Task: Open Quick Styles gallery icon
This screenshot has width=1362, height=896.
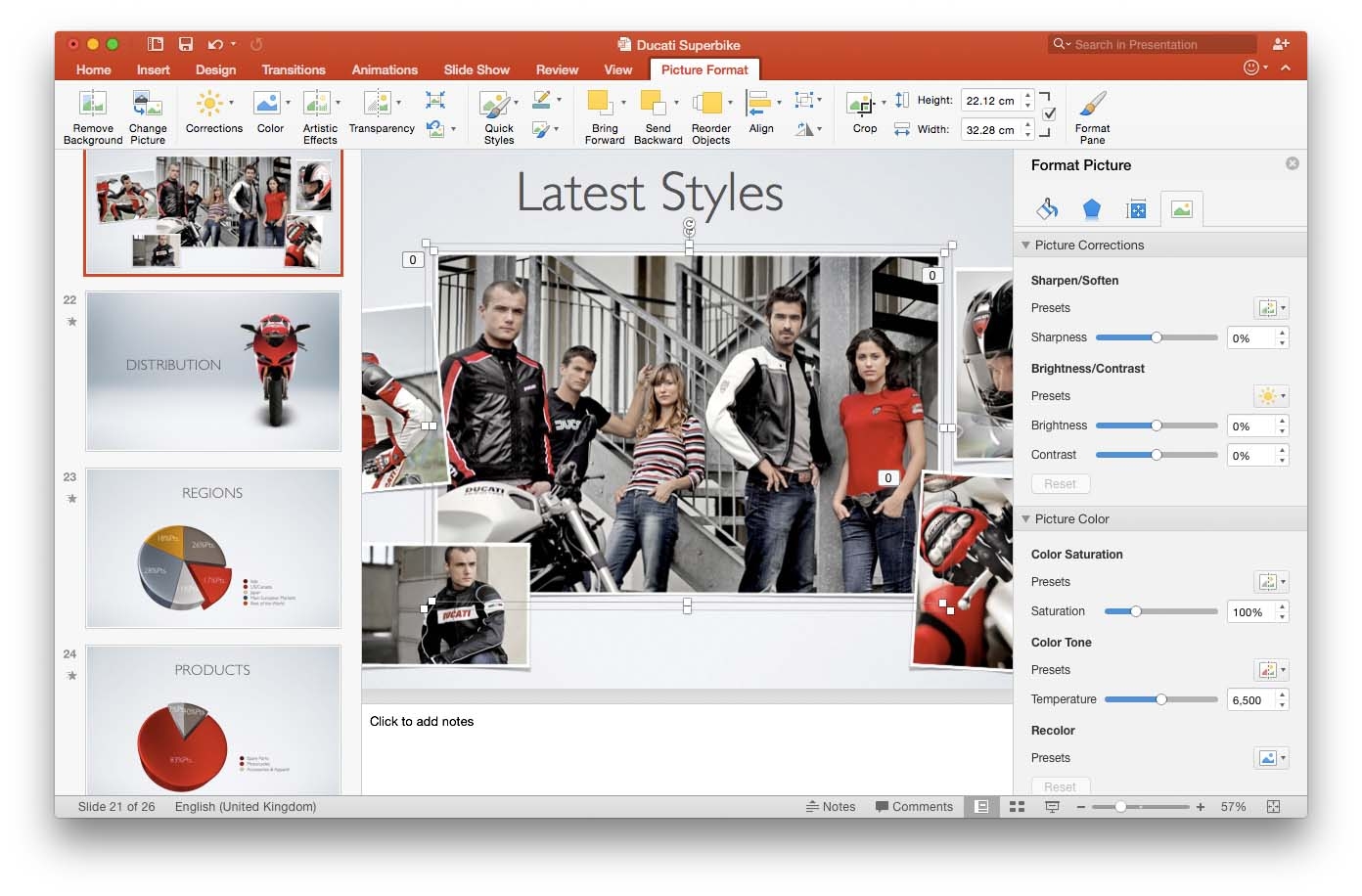Action: click(495, 104)
